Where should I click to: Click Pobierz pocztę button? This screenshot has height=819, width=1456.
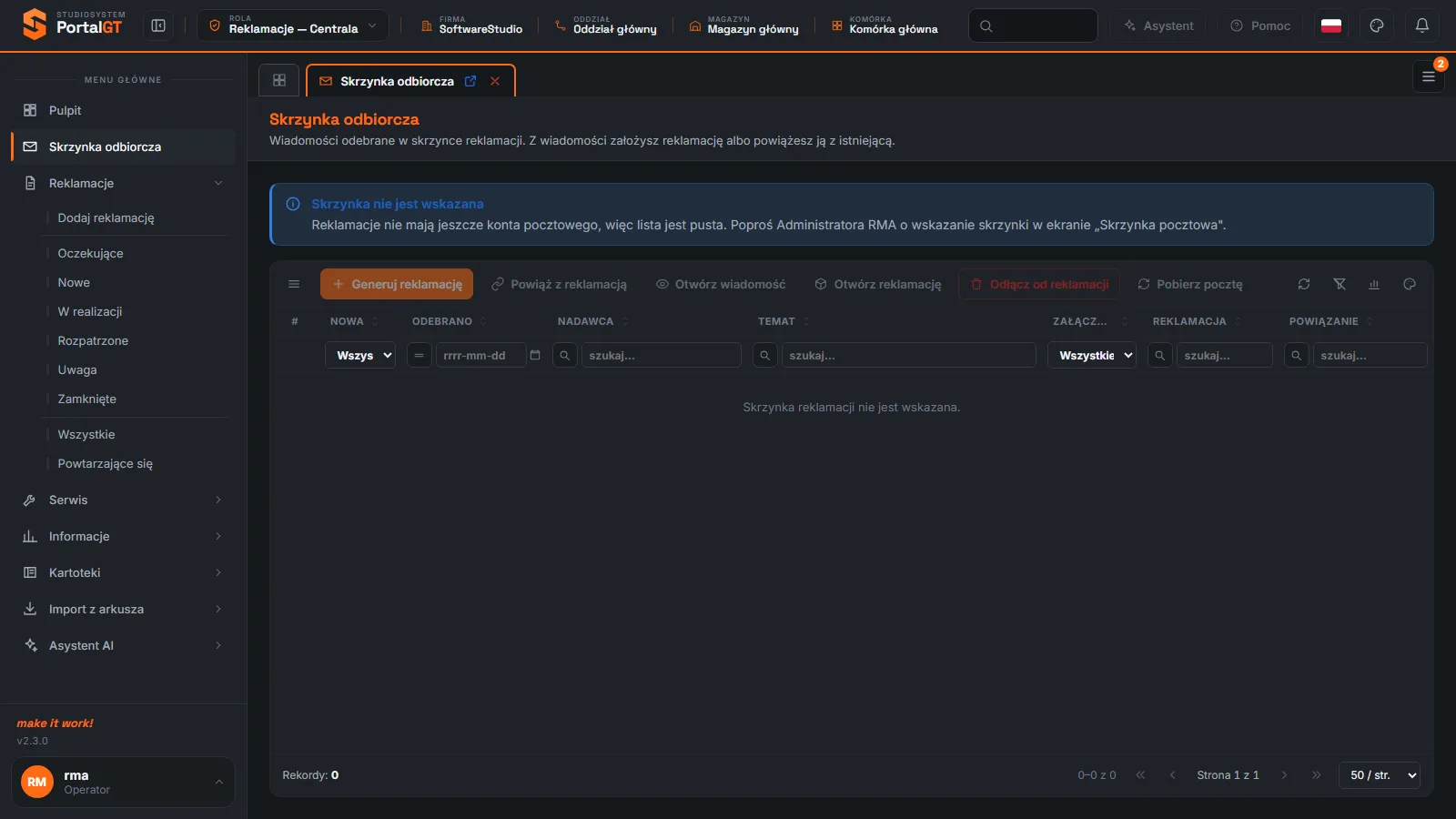coord(1190,284)
